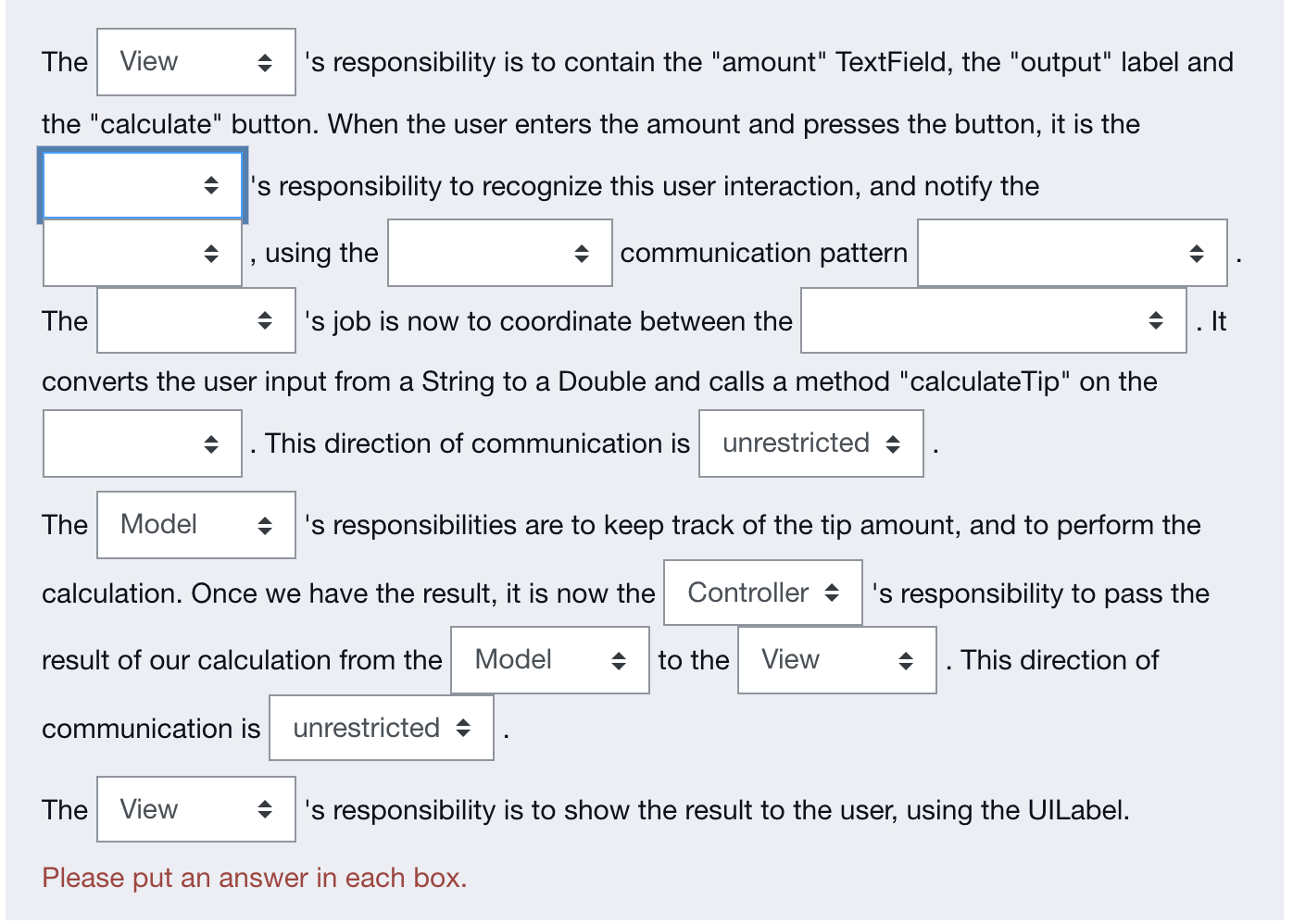Click the arrows of the bottom View dropdown
The width and height of the screenshot is (1293, 924).
(x=265, y=809)
